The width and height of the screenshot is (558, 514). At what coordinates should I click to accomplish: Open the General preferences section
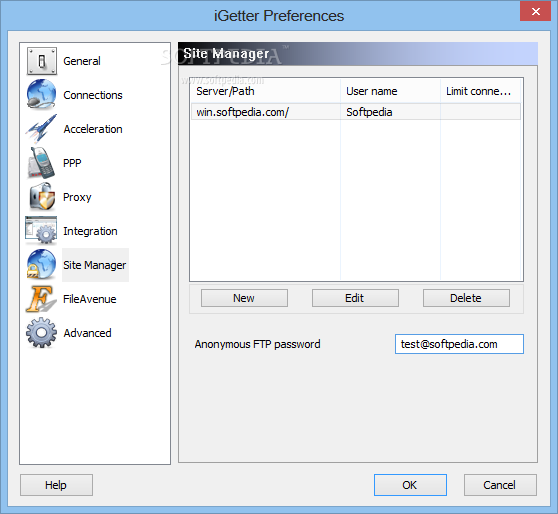(82, 61)
